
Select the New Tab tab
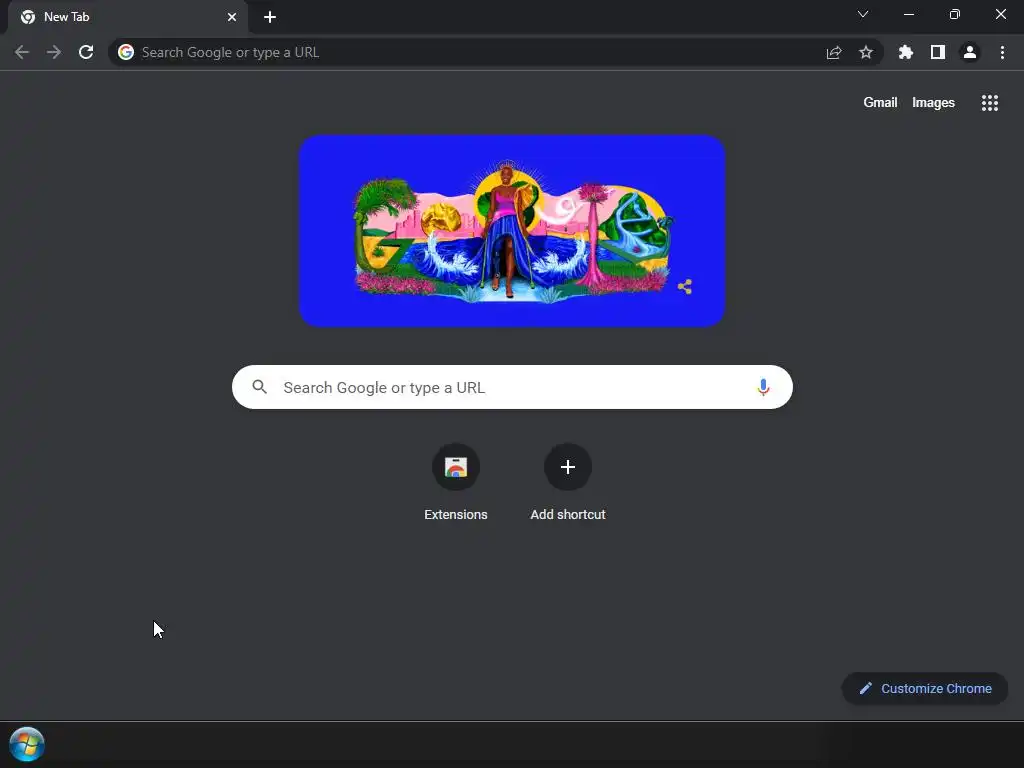click(128, 17)
